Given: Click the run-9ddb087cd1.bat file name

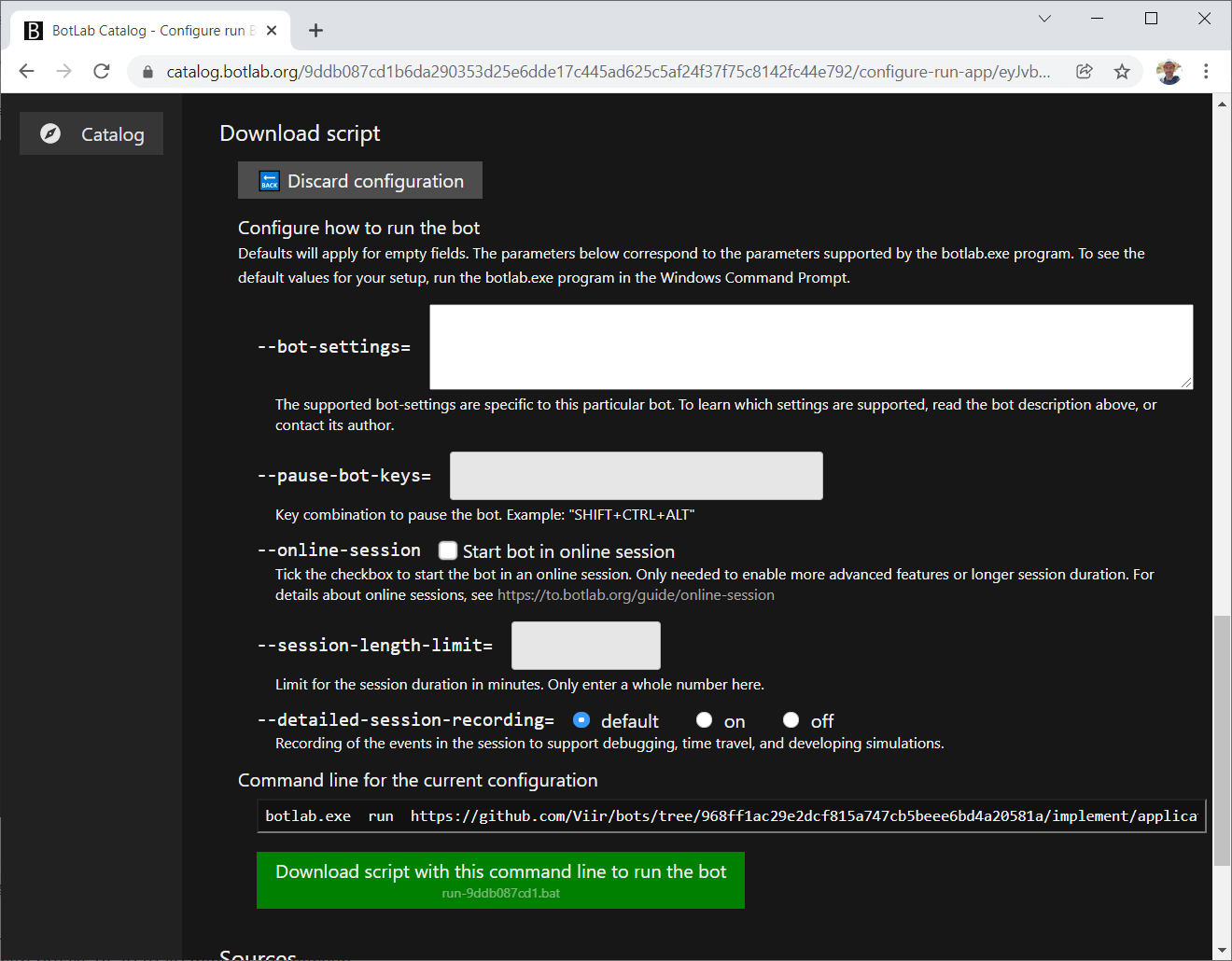Looking at the screenshot, I should (501, 894).
